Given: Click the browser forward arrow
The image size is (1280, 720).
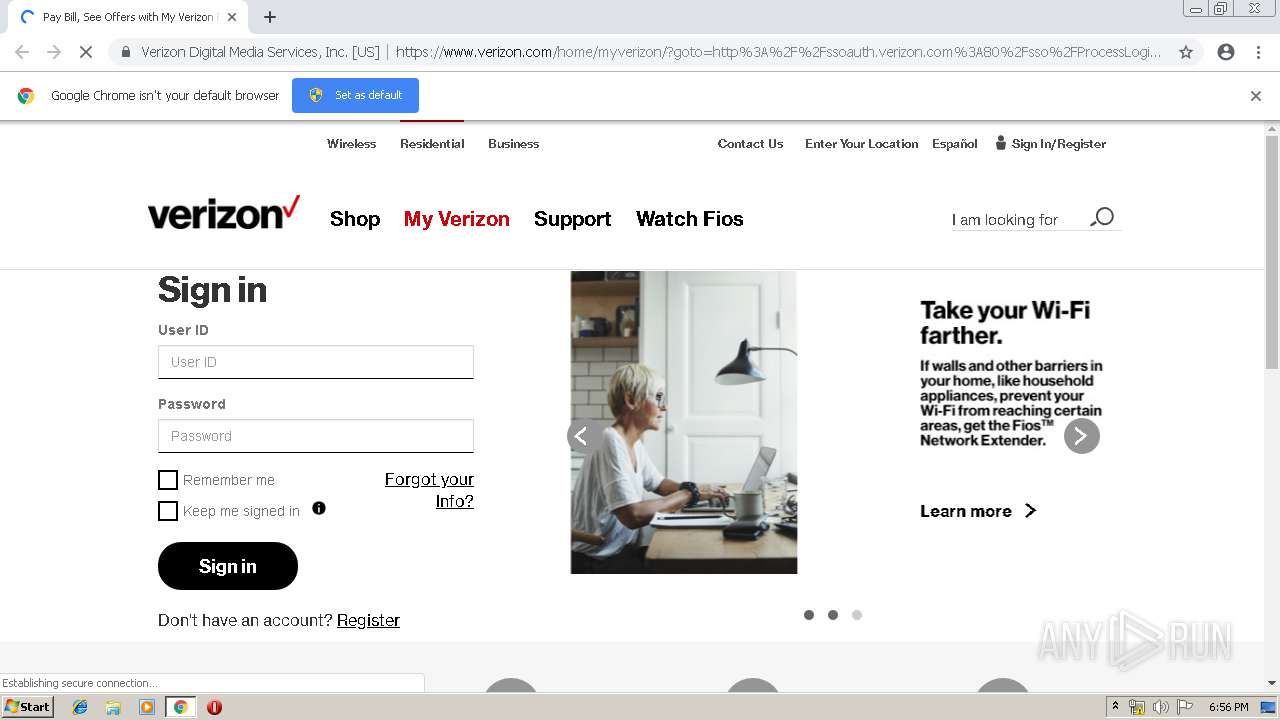Looking at the screenshot, I should pyautogui.click(x=54, y=52).
